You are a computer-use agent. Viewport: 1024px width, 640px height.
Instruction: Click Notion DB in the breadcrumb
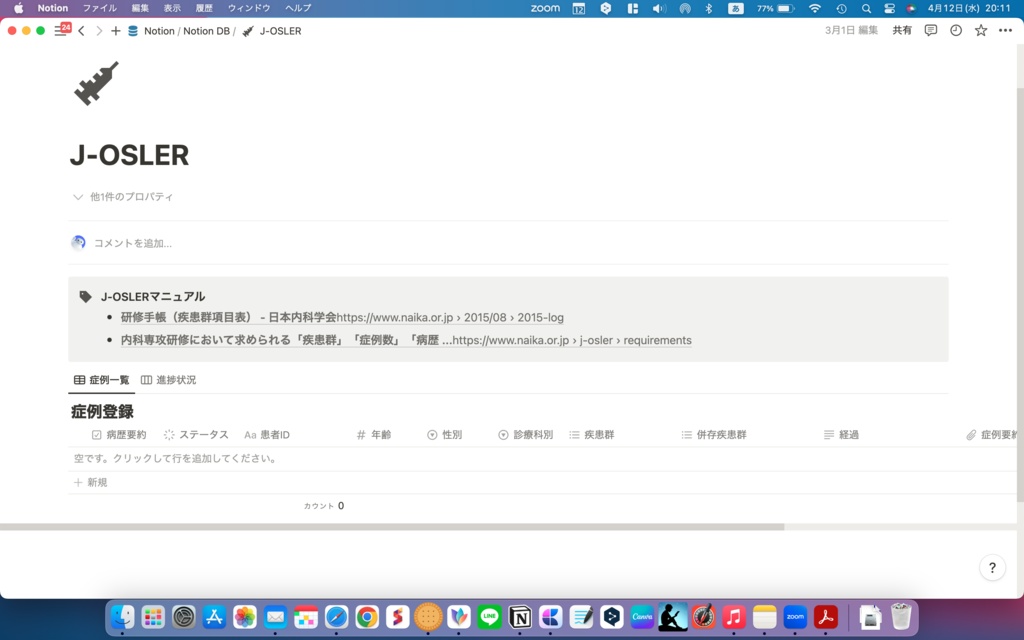pyautogui.click(x=206, y=31)
